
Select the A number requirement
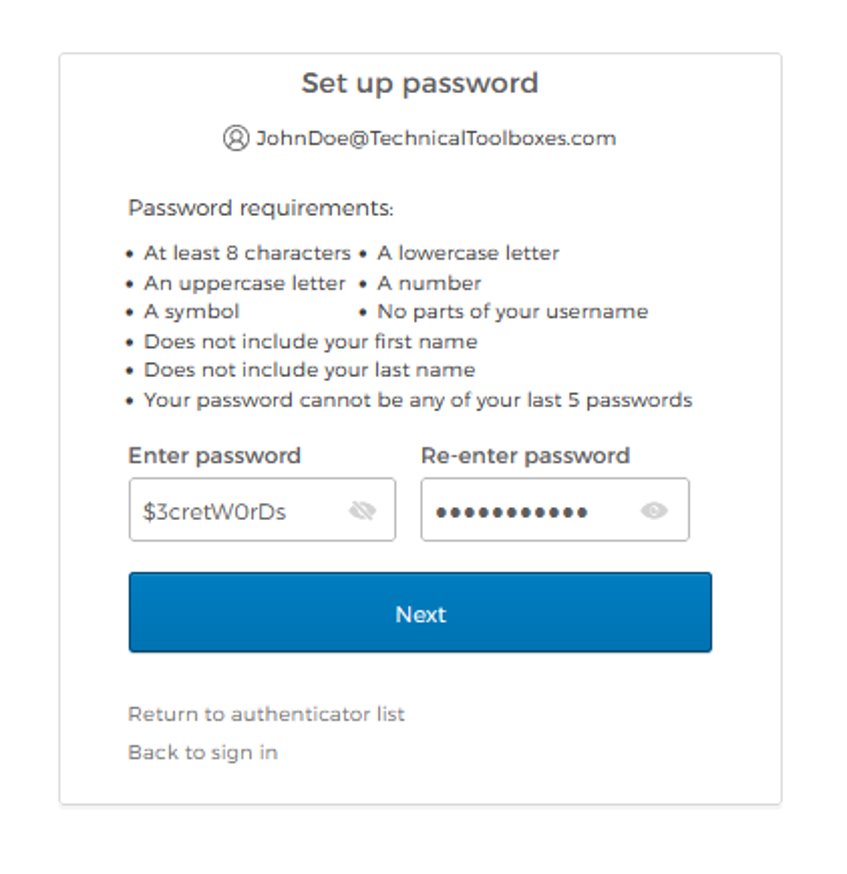(429, 283)
